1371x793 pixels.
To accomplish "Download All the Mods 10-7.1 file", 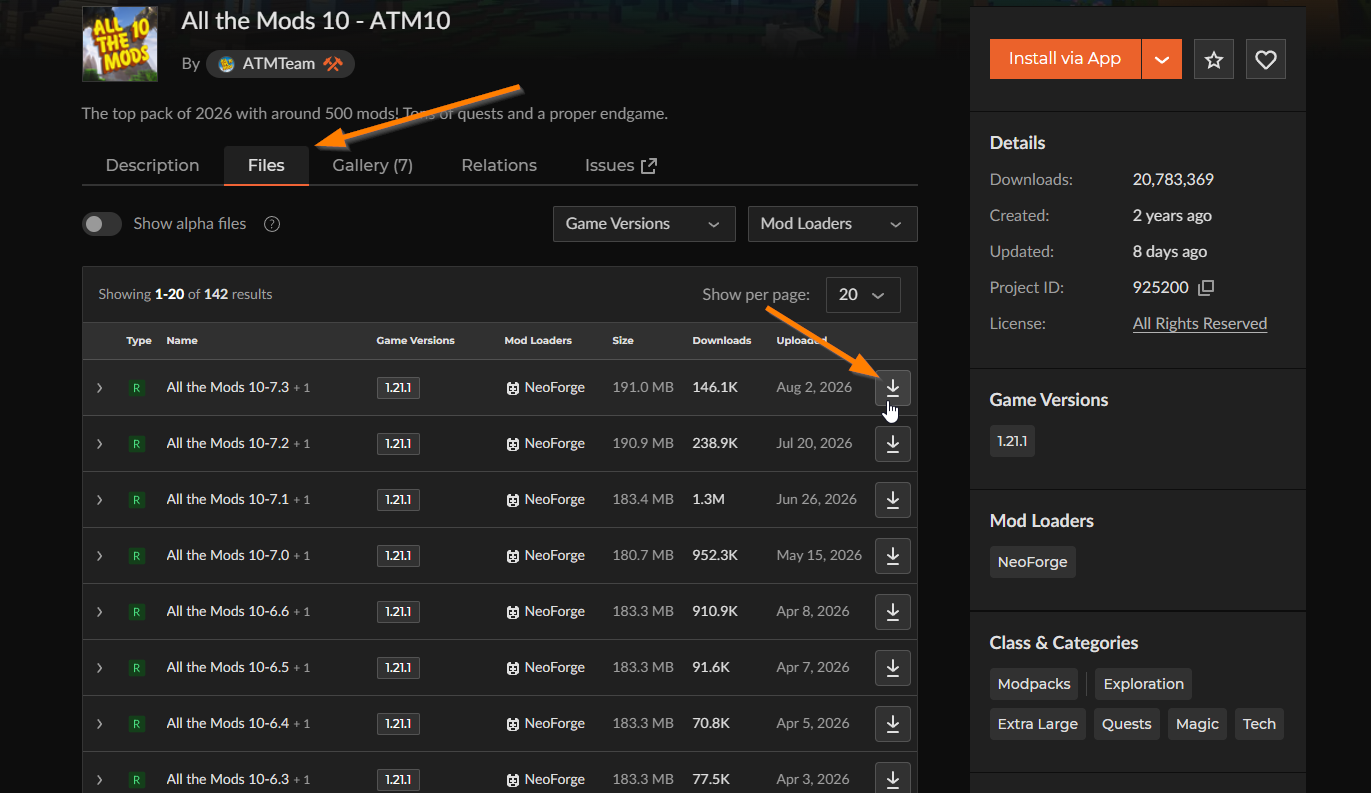I will pyautogui.click(x=893, y=499).
